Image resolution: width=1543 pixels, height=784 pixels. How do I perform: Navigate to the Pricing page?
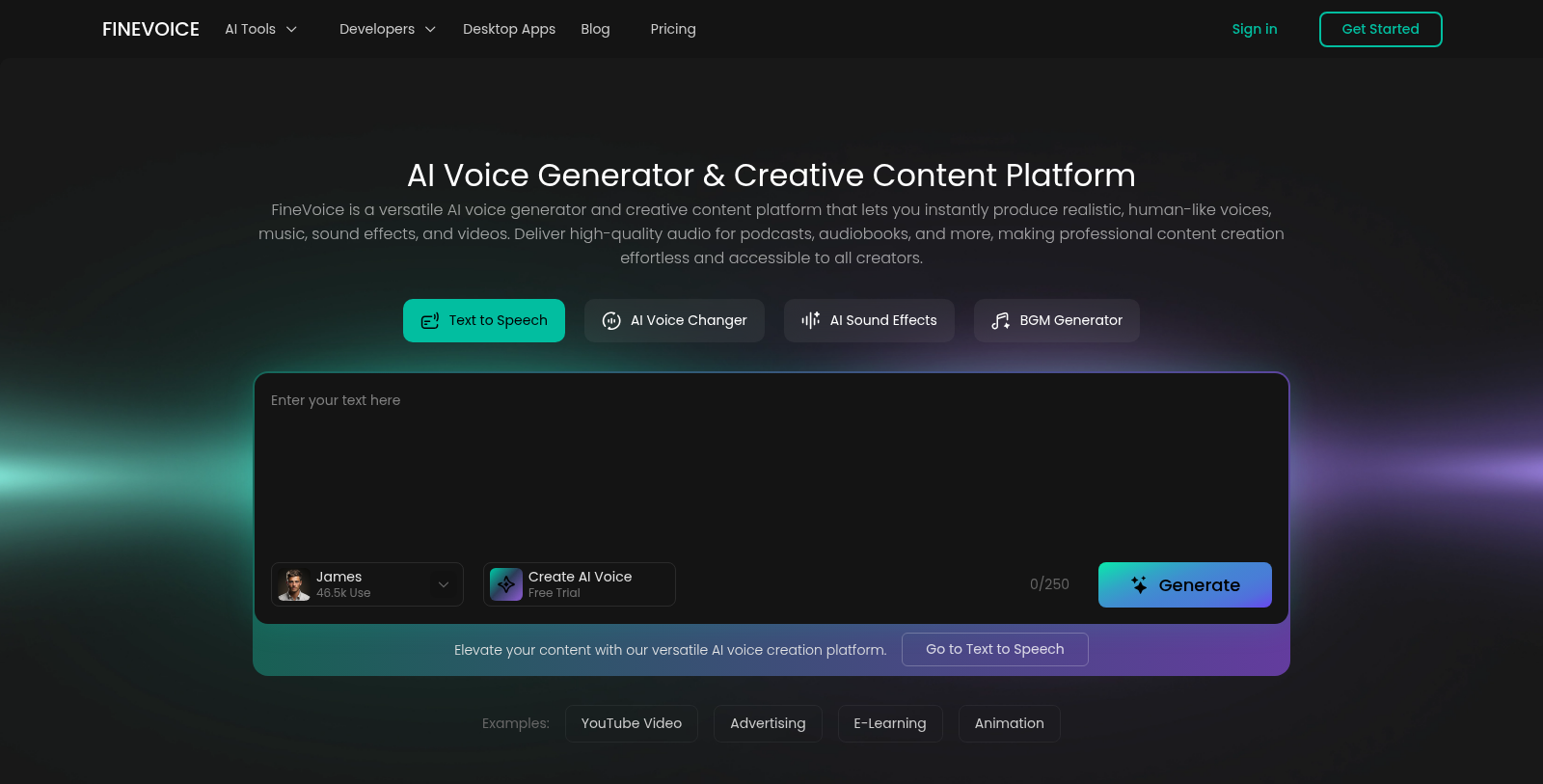(x=673, y=30)
